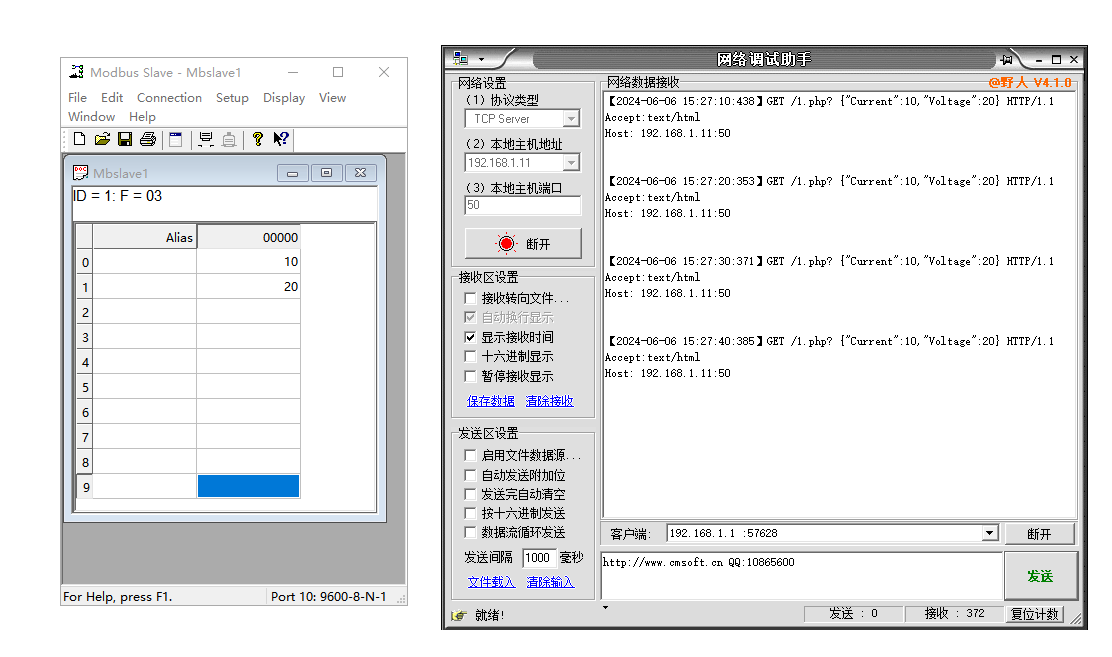This screenshot has width=1112, height=657.
Task: Click the 文件载入 link
Action: pyautogui.click(x=491, y=582)
